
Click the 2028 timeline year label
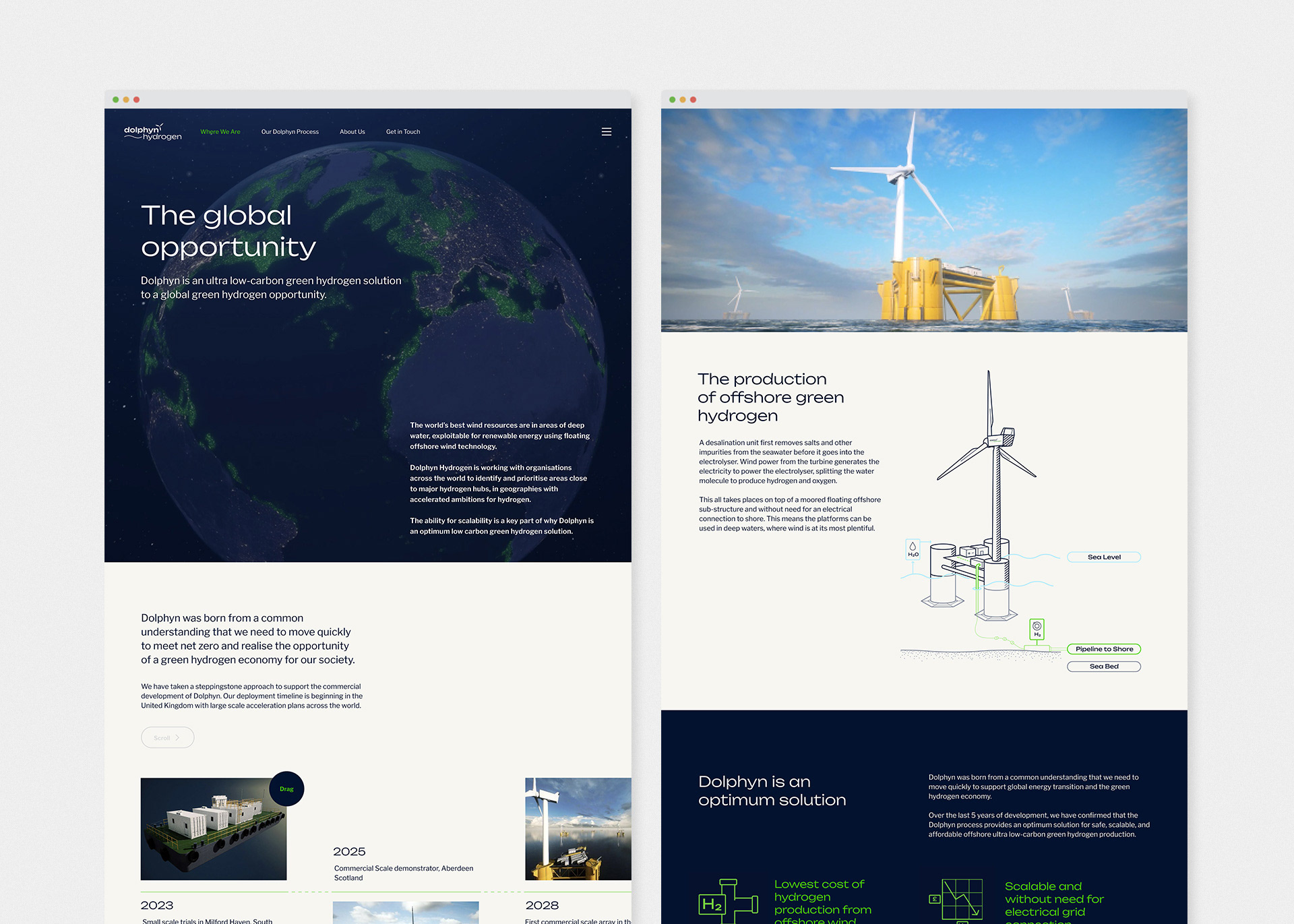[x=542, y=905]
